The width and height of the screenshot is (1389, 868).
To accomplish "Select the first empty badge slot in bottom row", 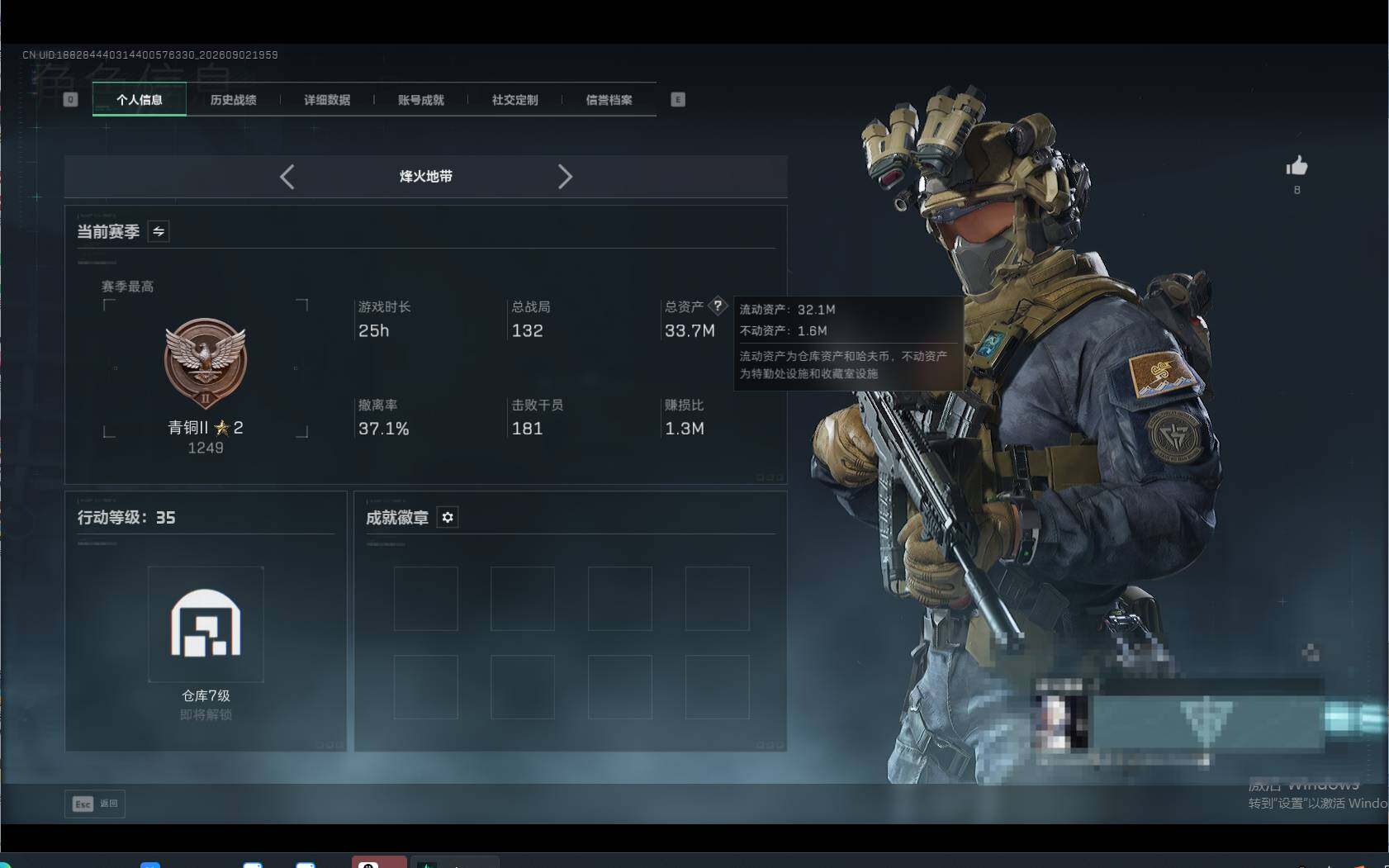I will [426, 687].
